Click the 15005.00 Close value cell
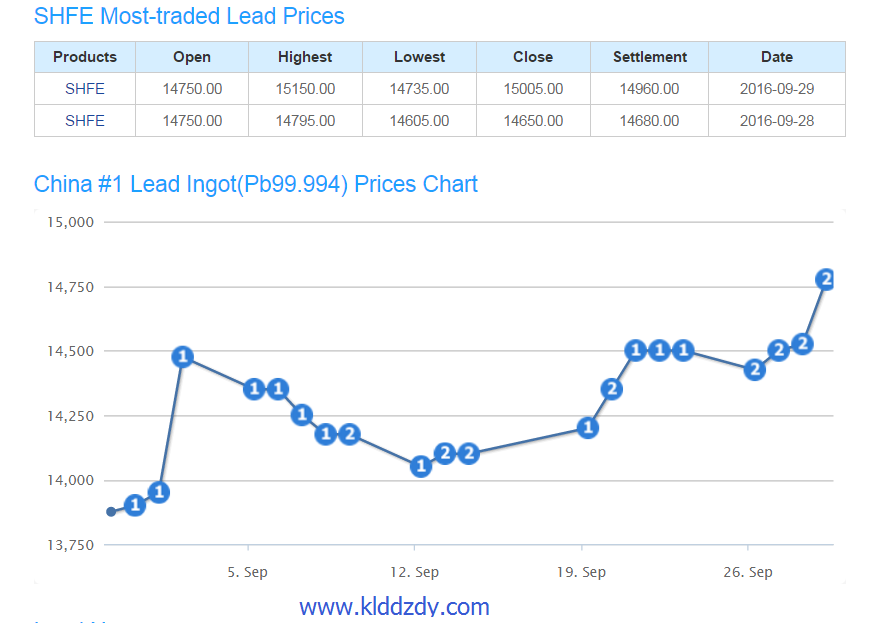Screen dimensions: 881x623 coord(533,89)
